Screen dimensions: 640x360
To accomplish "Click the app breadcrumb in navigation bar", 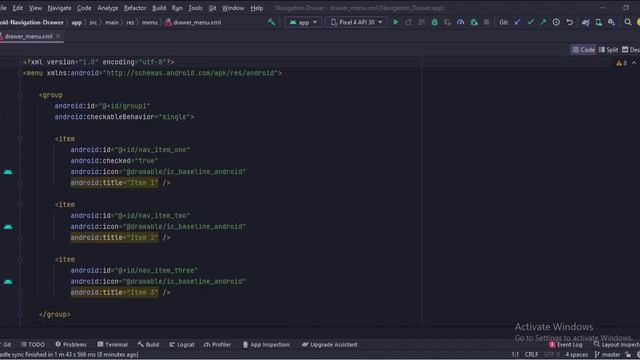I will pos(77,22).
